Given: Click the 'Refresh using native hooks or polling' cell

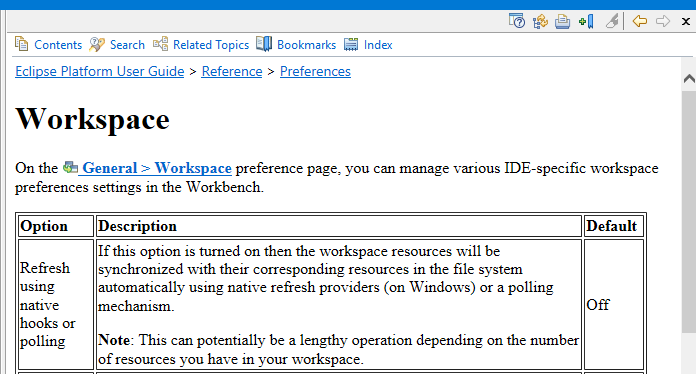Looking at the screenshot, I should coord(56,304).
